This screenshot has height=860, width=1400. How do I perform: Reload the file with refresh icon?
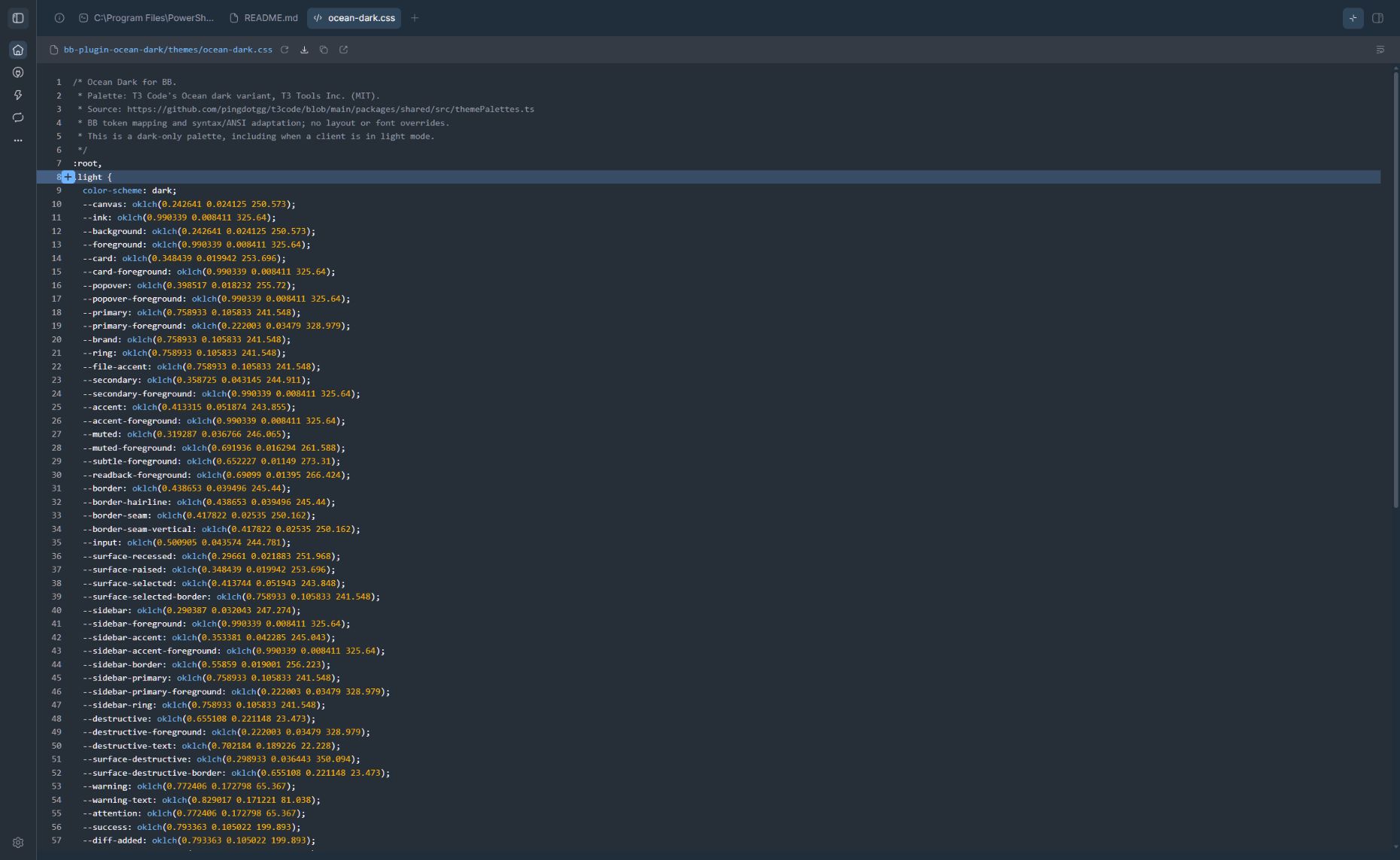click(285, 50)
